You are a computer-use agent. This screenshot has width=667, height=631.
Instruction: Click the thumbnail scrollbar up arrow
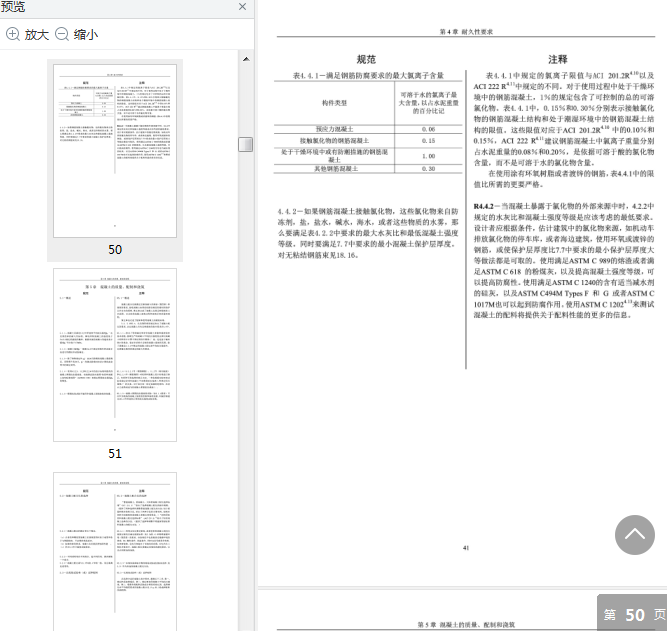(246, 59)
